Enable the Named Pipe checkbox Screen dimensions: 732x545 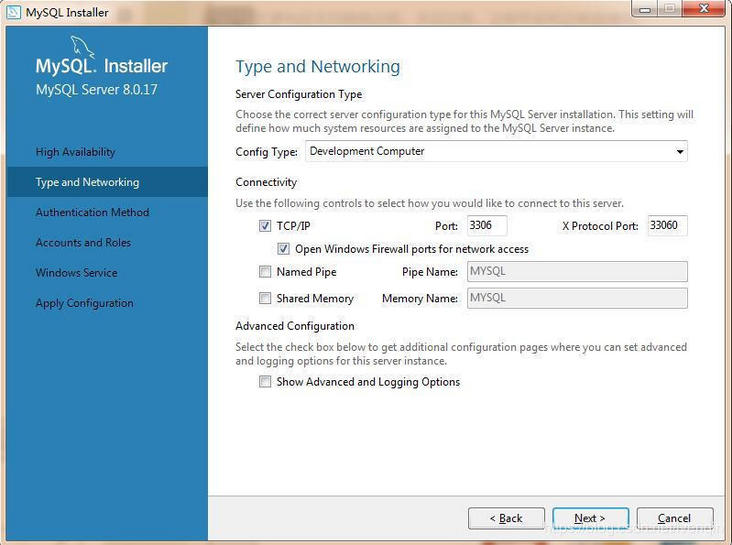[x=265, y=271]
